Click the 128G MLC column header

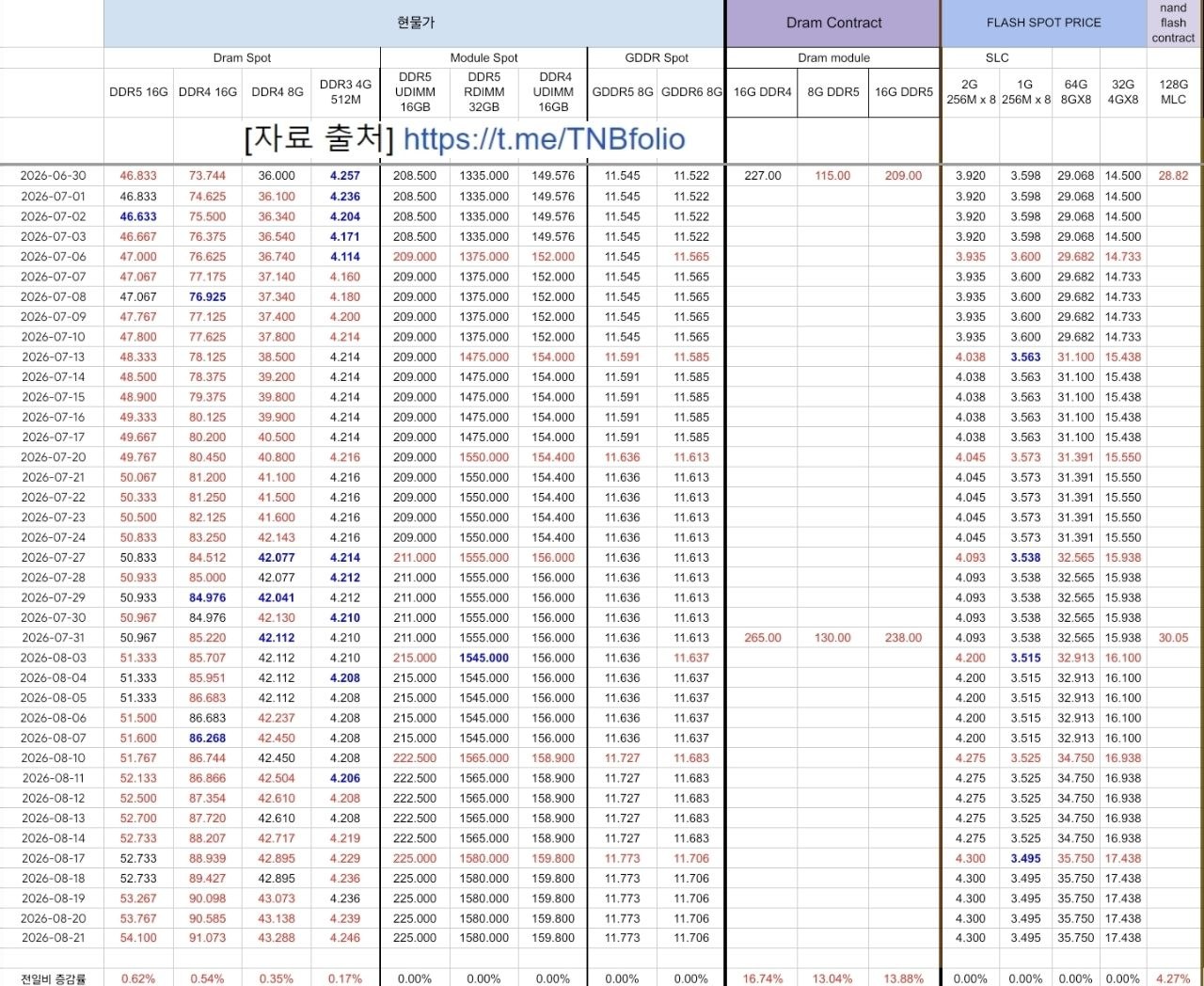pyautogui.click(x=1174, y=92)
